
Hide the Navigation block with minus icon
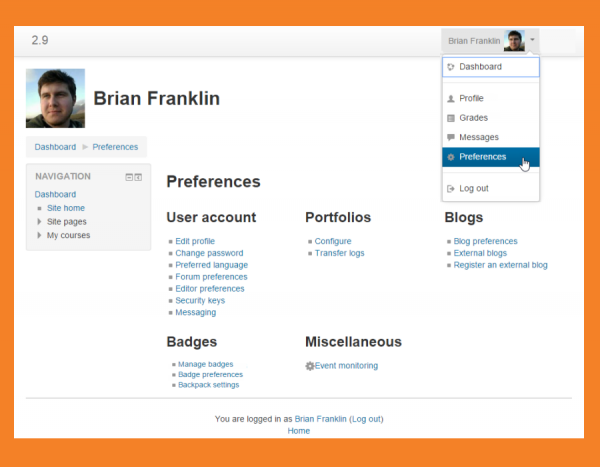(x=129, y=177)
